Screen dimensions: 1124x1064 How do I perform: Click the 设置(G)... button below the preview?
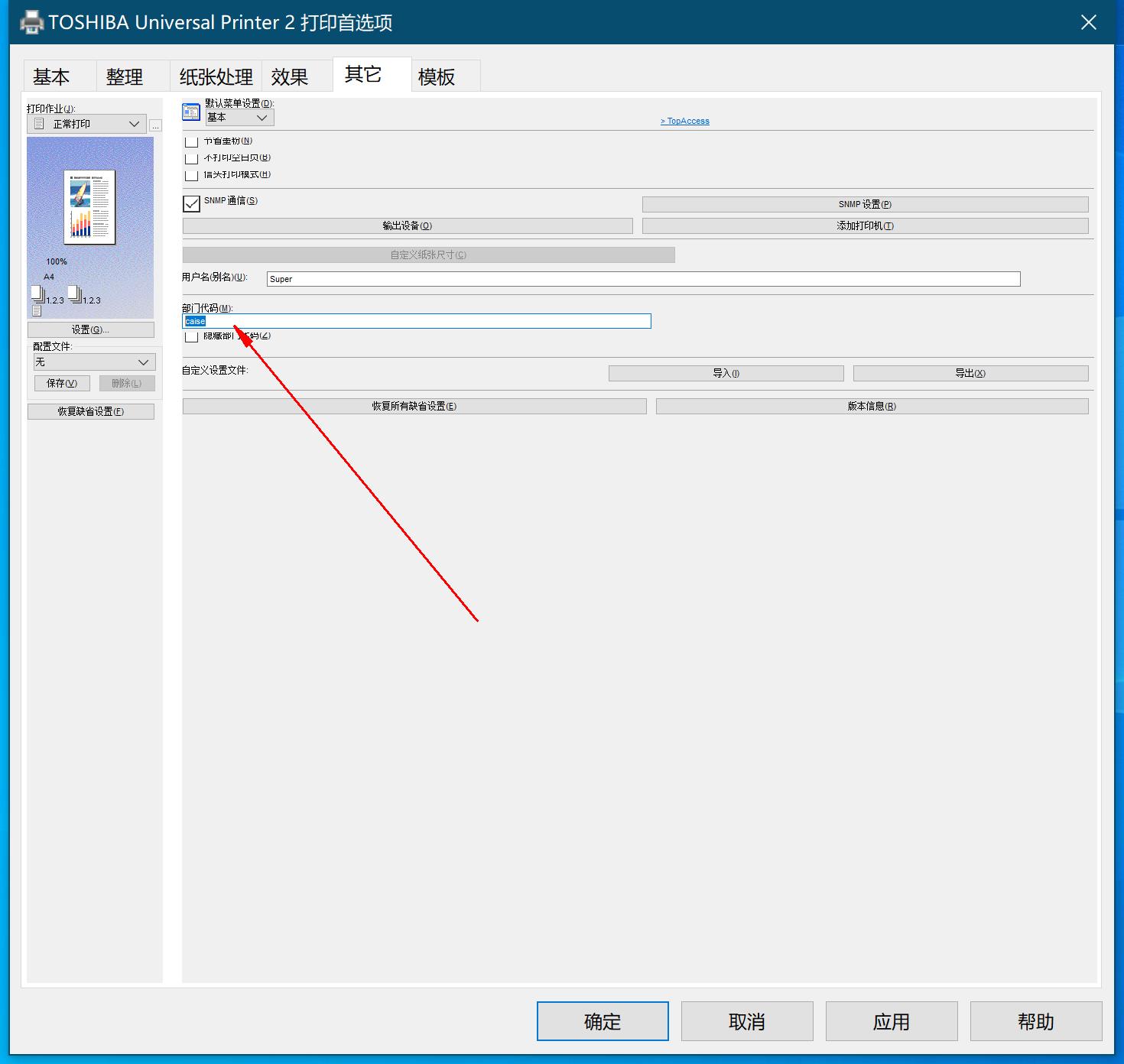[90, 329]
